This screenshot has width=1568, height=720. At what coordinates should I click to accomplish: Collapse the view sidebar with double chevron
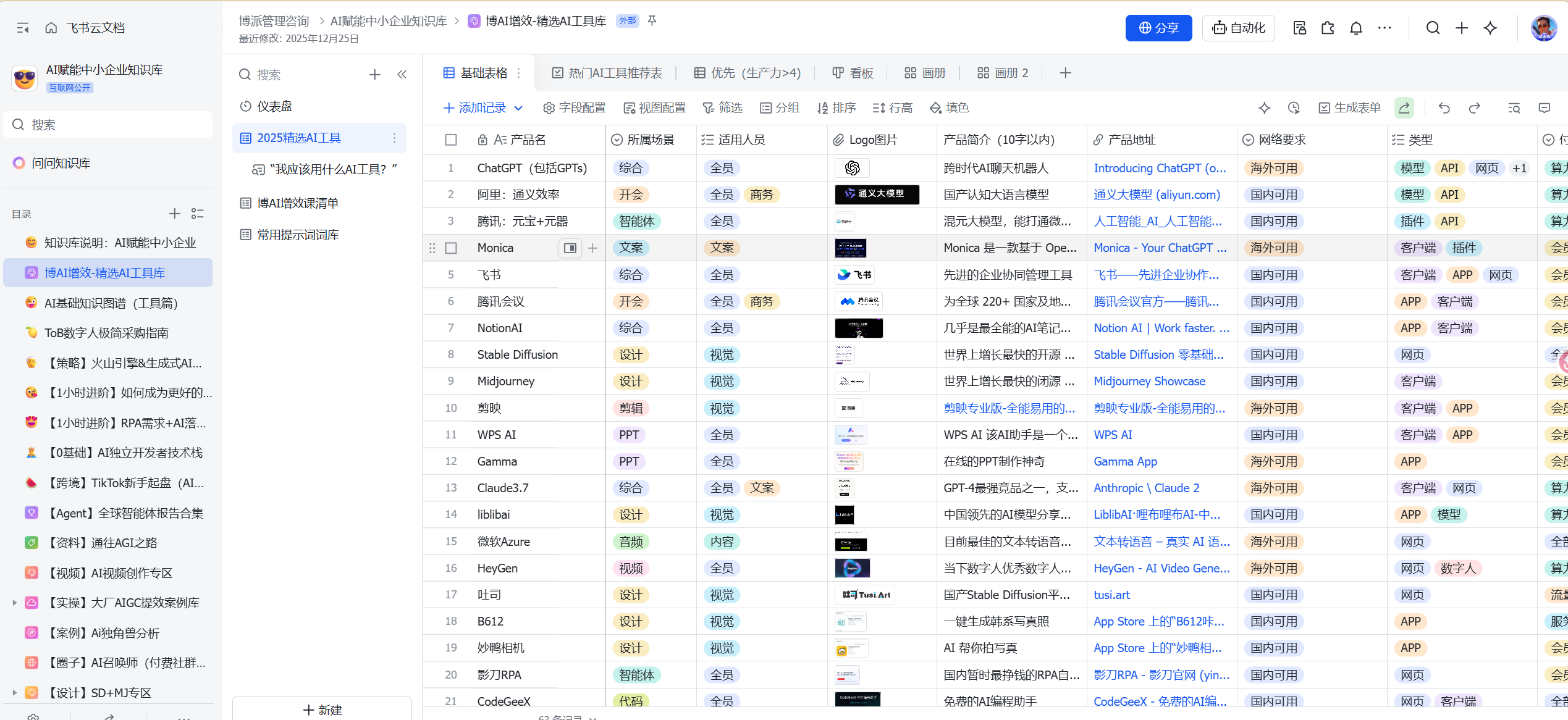pyautogui.click(x=402, y=74)
